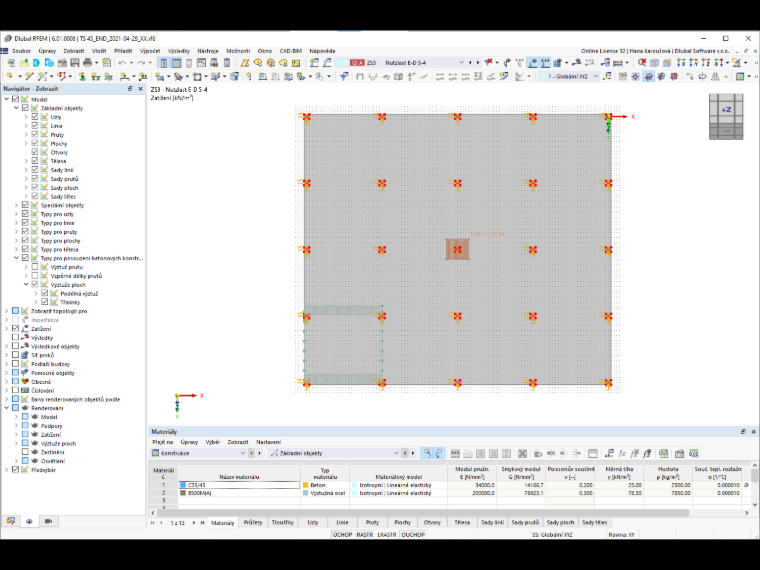Click the delete row X icon in Materials toolbar
This screenshot has width=760, height=570.
[522, 453]
